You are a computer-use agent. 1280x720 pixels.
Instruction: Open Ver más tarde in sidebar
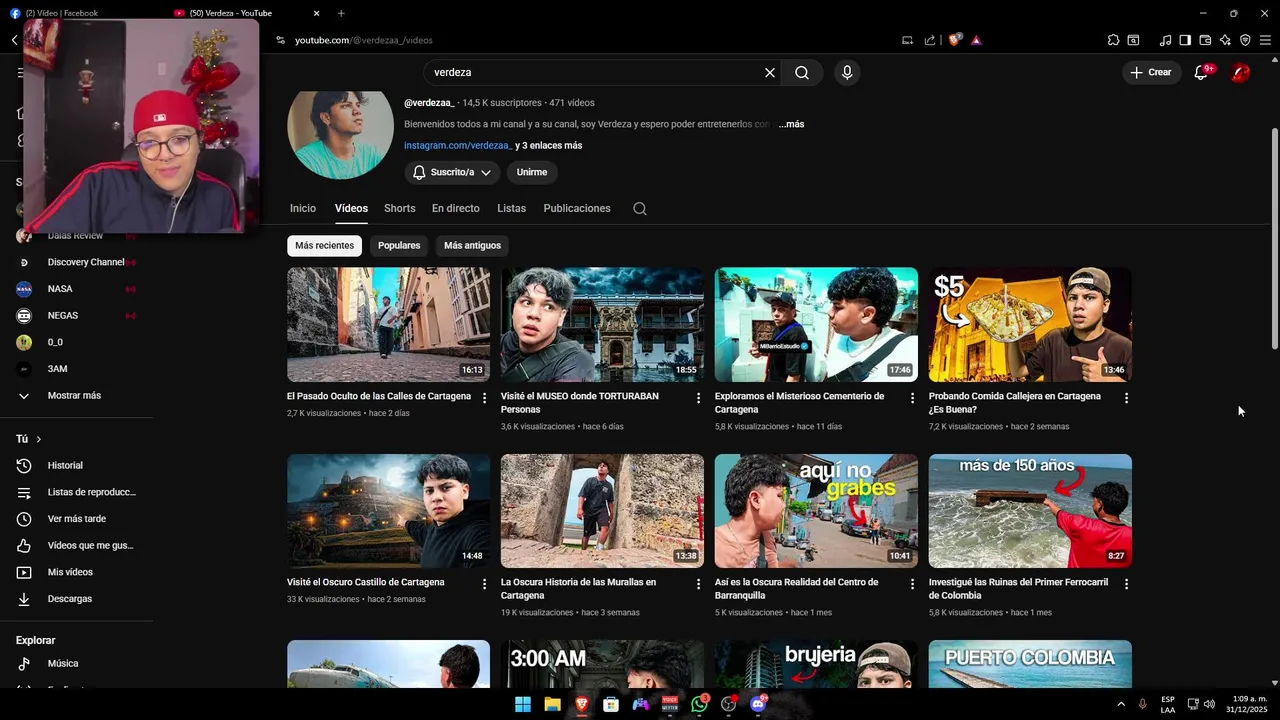pyautogui.click(x=76, y=519)
